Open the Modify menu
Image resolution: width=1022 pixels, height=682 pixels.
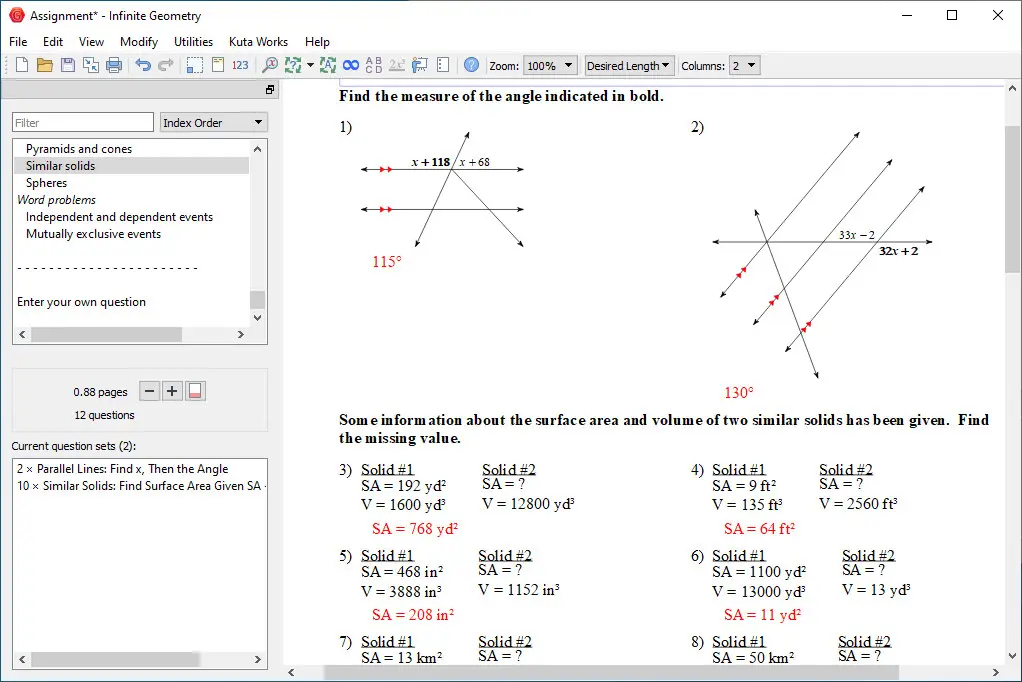click(139, 42)
